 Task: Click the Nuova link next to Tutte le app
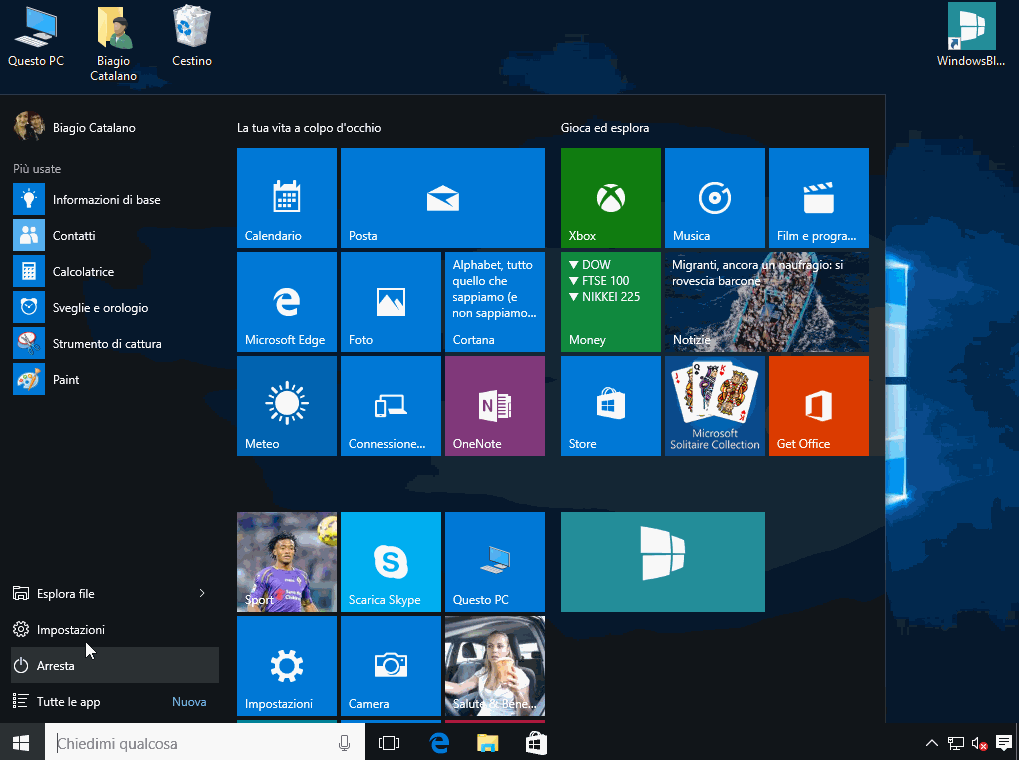(x=189, y=701)
